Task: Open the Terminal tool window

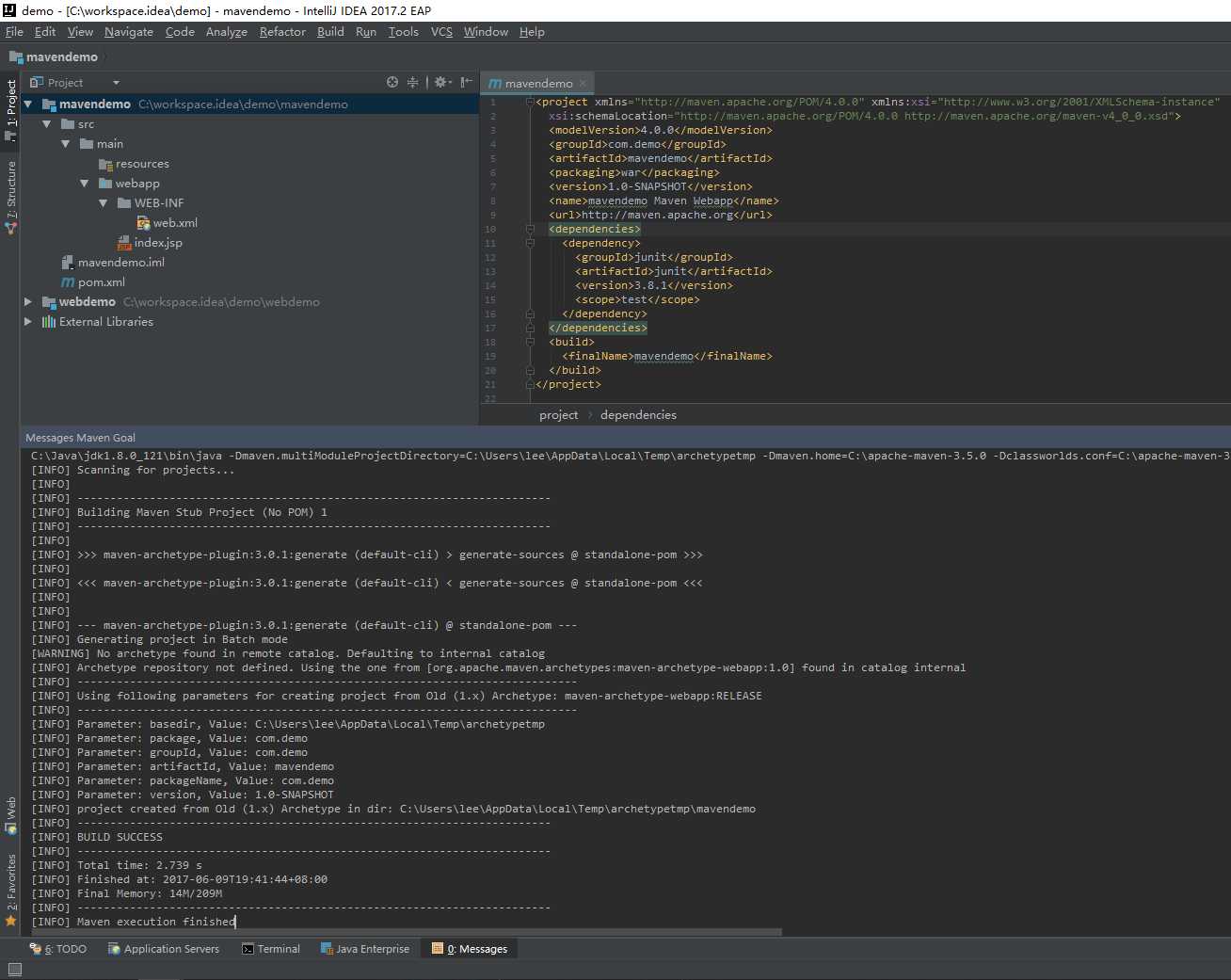Action: [x=271, y=949]
